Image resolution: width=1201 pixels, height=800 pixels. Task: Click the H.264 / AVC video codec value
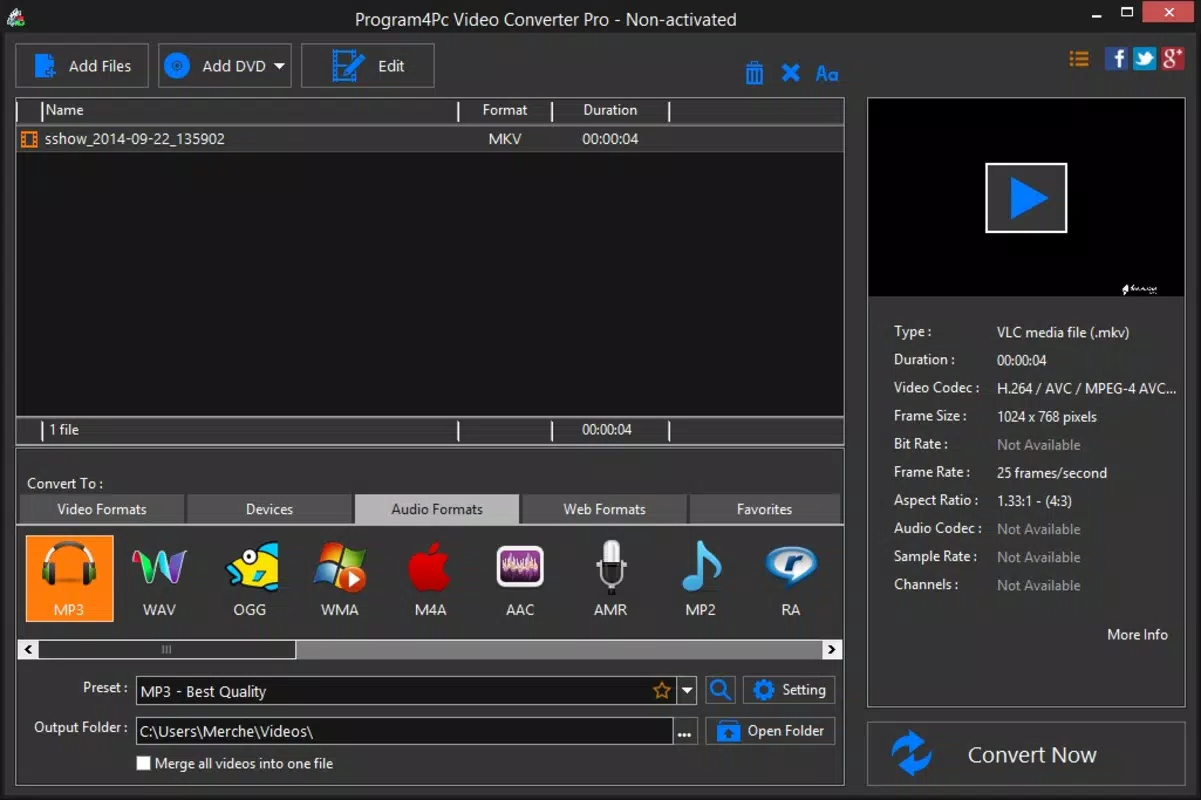coord(1087,388)
